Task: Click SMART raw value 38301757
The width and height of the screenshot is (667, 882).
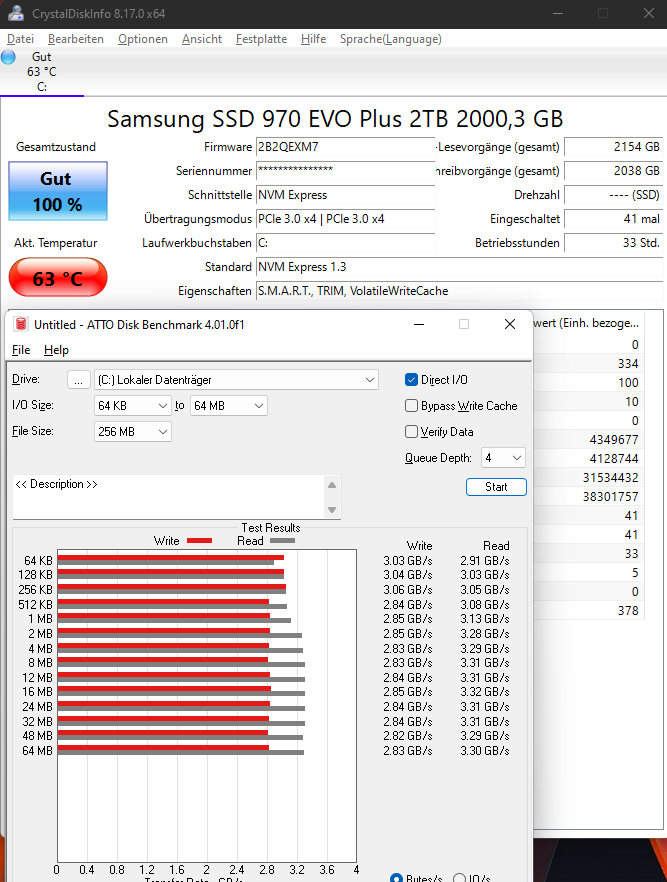Action: [610, 497]
